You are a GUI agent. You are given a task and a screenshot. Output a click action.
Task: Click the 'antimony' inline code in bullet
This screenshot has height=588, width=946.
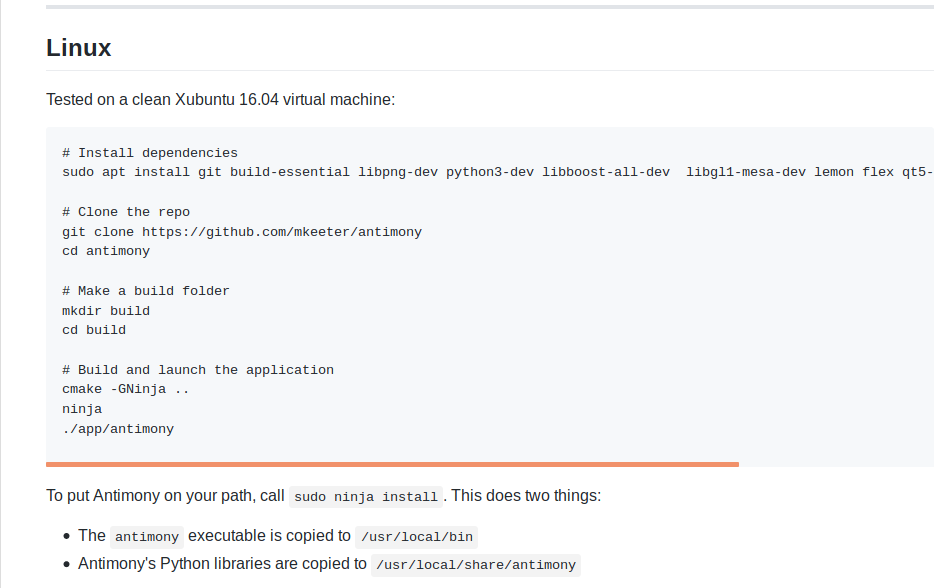[x=147, y=537]
